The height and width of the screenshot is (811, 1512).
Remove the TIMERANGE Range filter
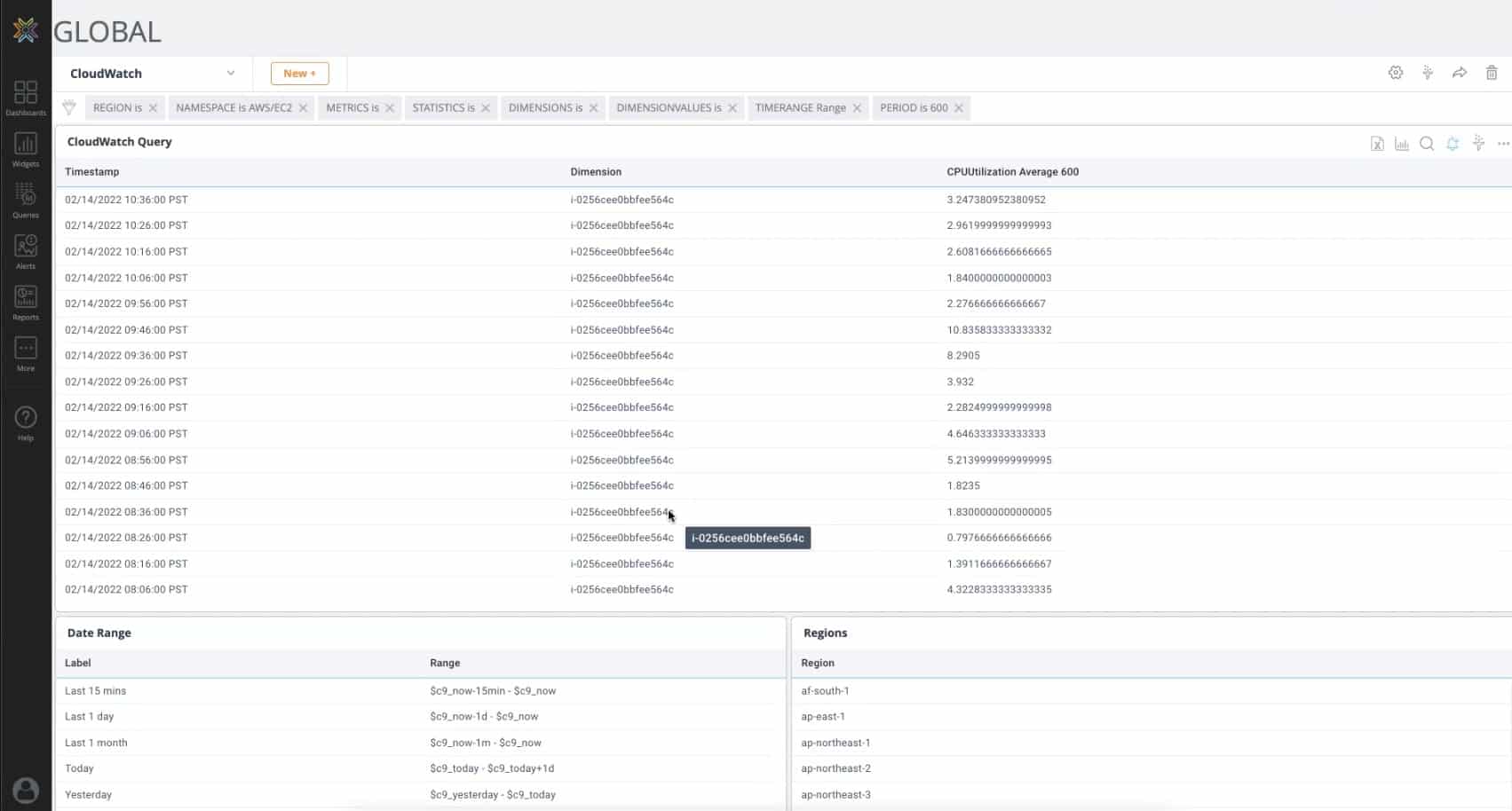[x=857, y=108]
